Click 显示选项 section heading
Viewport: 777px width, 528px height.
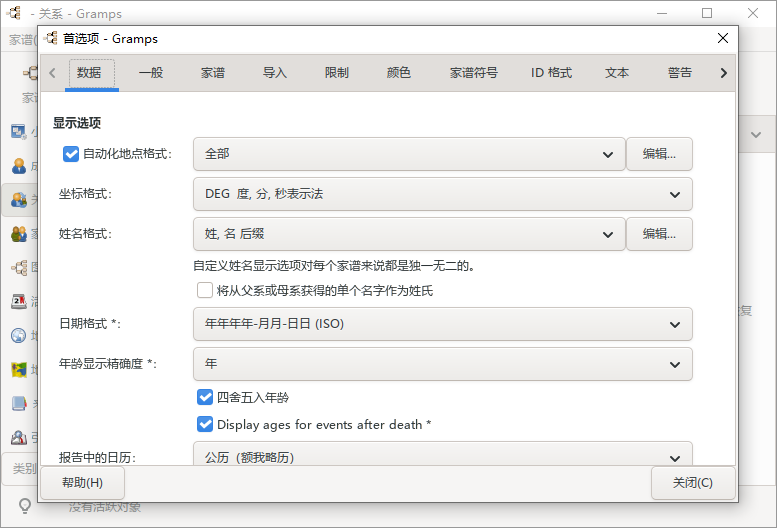click(77, 123)
